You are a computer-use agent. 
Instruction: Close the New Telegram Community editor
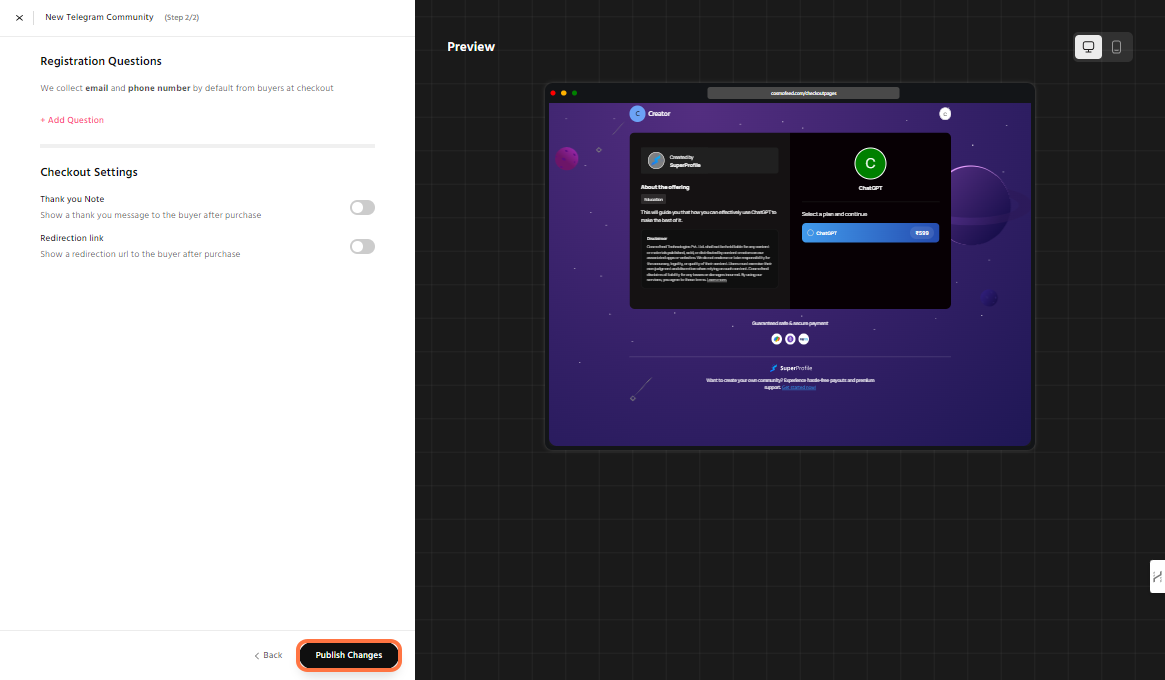click(19, 18)
